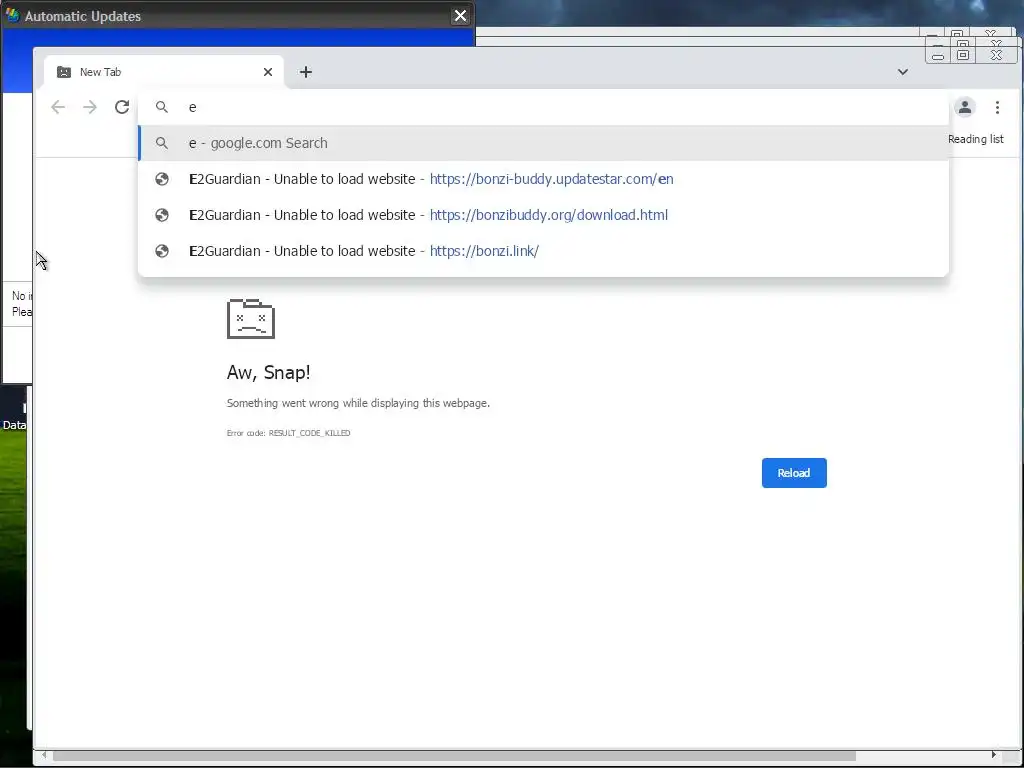1024x768 pixels.
Task: Reload the page via toolbar refresh icon
Action: 122,107
